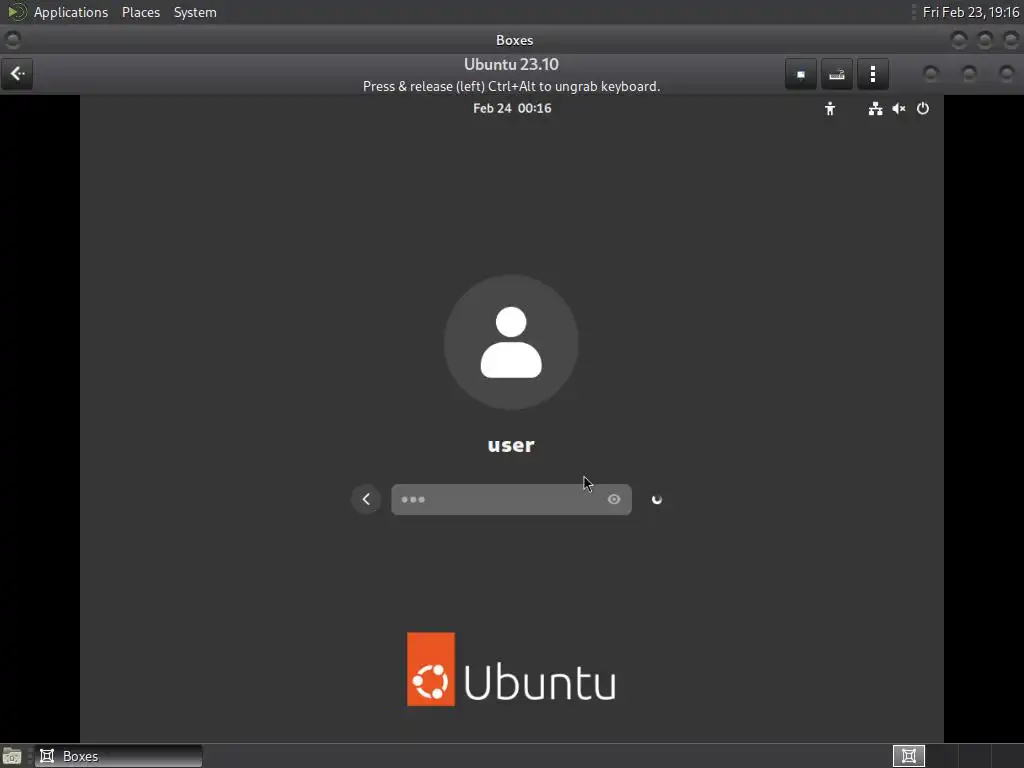
Task: Click the Ubuntu 23.10 title text
Action: (x=511, y=65)
